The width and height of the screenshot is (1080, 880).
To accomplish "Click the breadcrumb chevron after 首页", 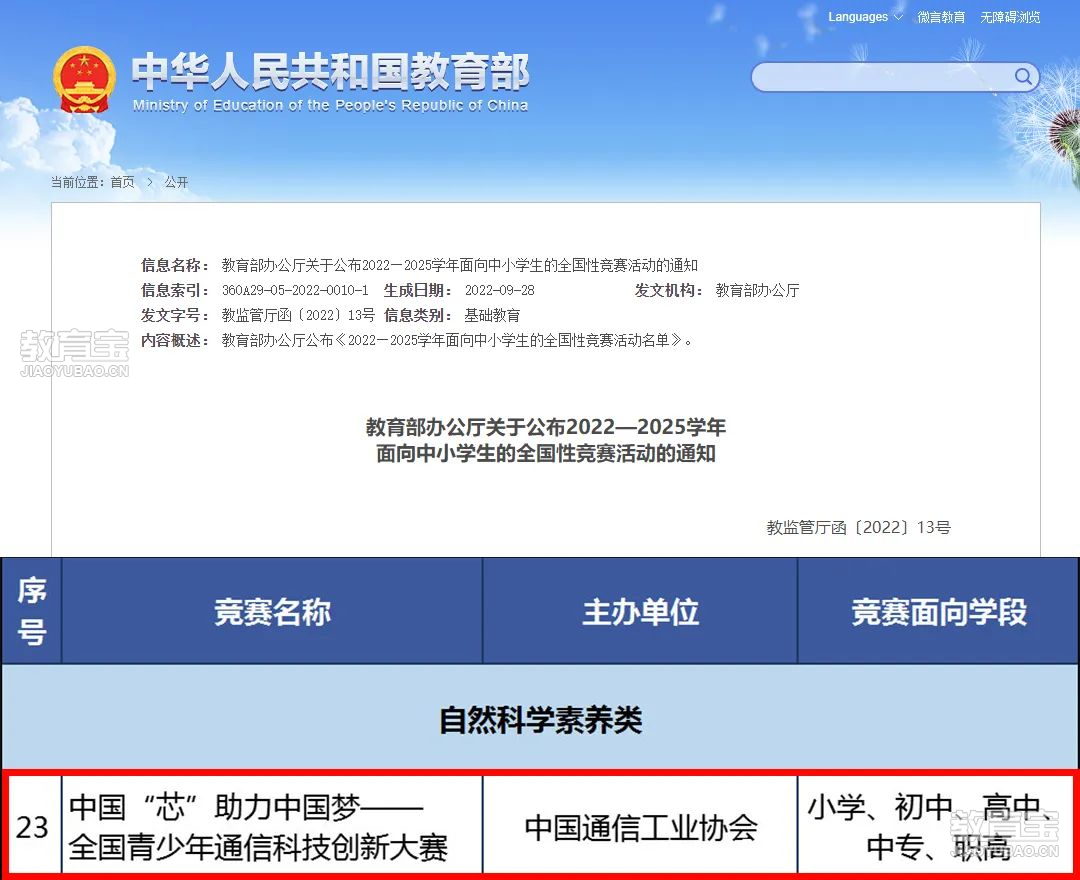I will pos(149,182).
